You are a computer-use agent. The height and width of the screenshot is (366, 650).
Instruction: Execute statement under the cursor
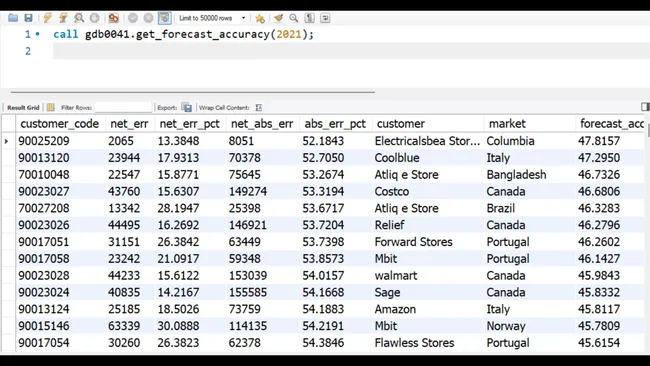pos(63,18)
